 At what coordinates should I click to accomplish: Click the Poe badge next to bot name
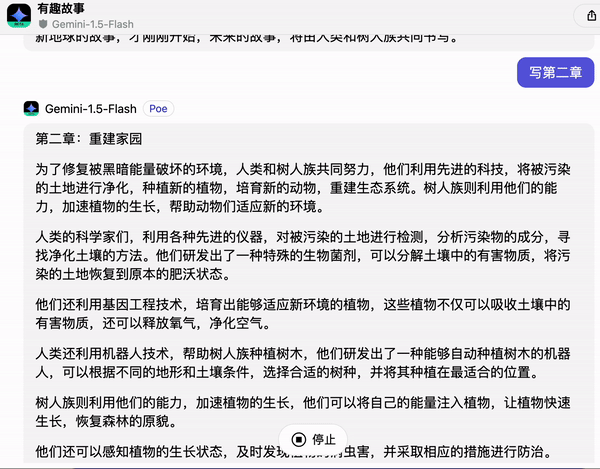point(158,109)
